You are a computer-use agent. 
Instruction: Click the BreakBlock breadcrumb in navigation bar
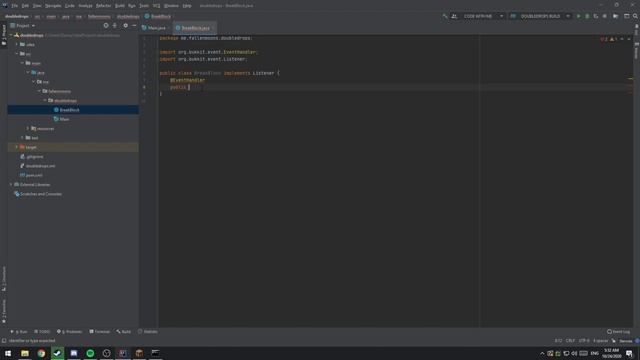[158, 16]
